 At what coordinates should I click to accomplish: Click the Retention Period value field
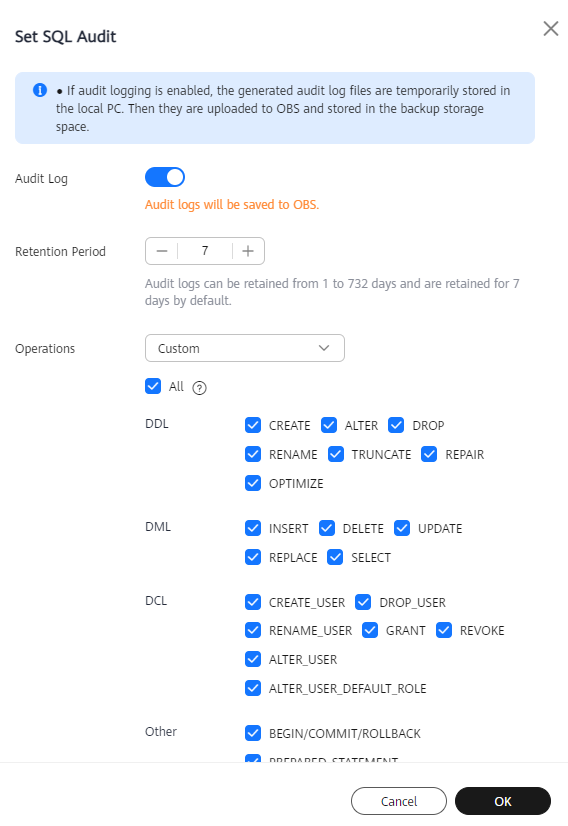pyautogui.click(x=205, y=251)
